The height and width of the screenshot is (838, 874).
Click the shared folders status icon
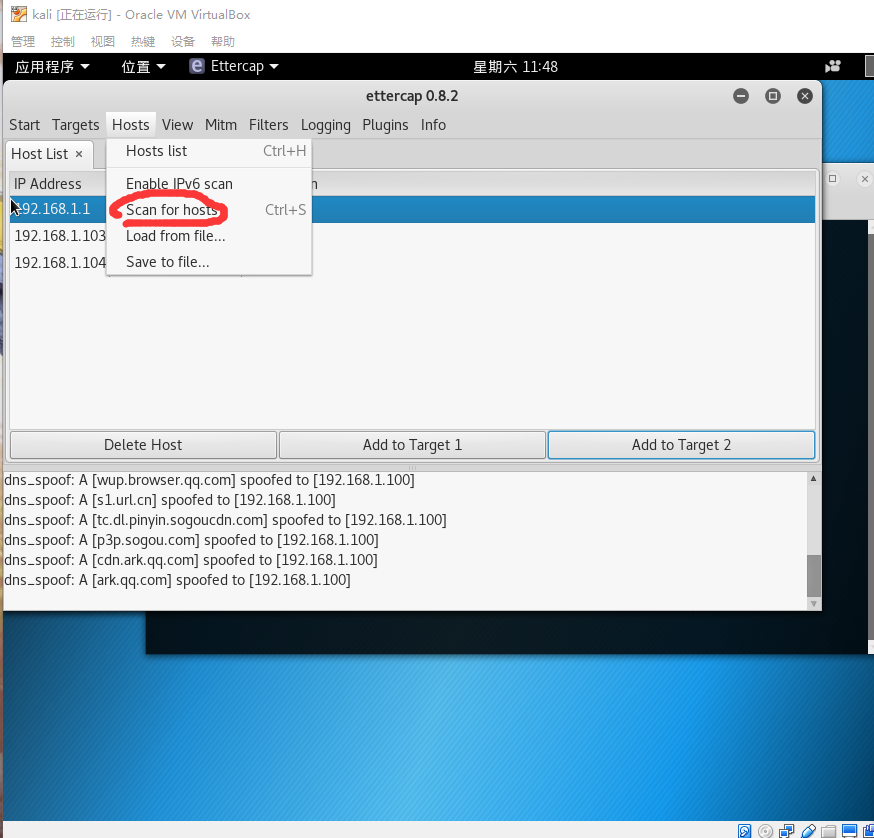click(829, 830)
